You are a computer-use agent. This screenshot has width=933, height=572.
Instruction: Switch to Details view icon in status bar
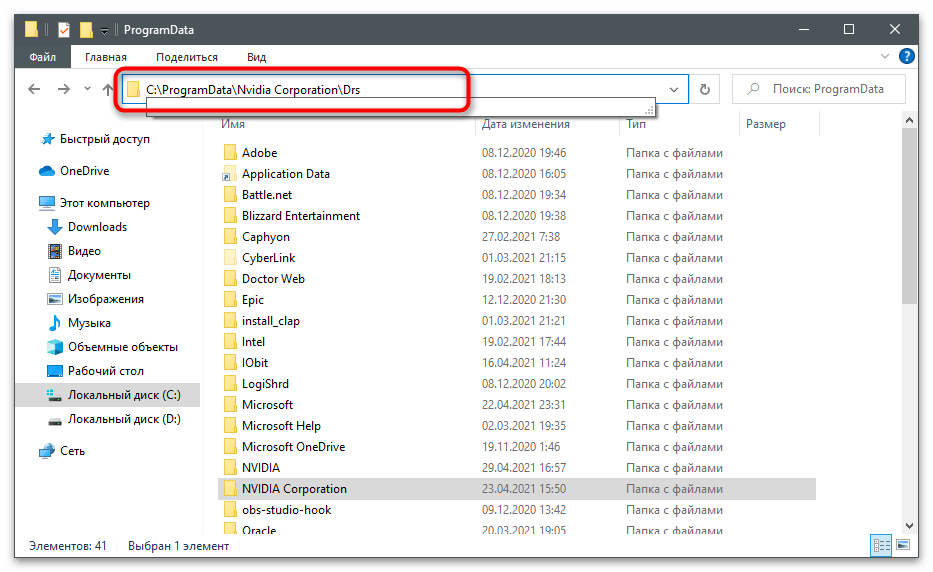click(x=881, y=545)
